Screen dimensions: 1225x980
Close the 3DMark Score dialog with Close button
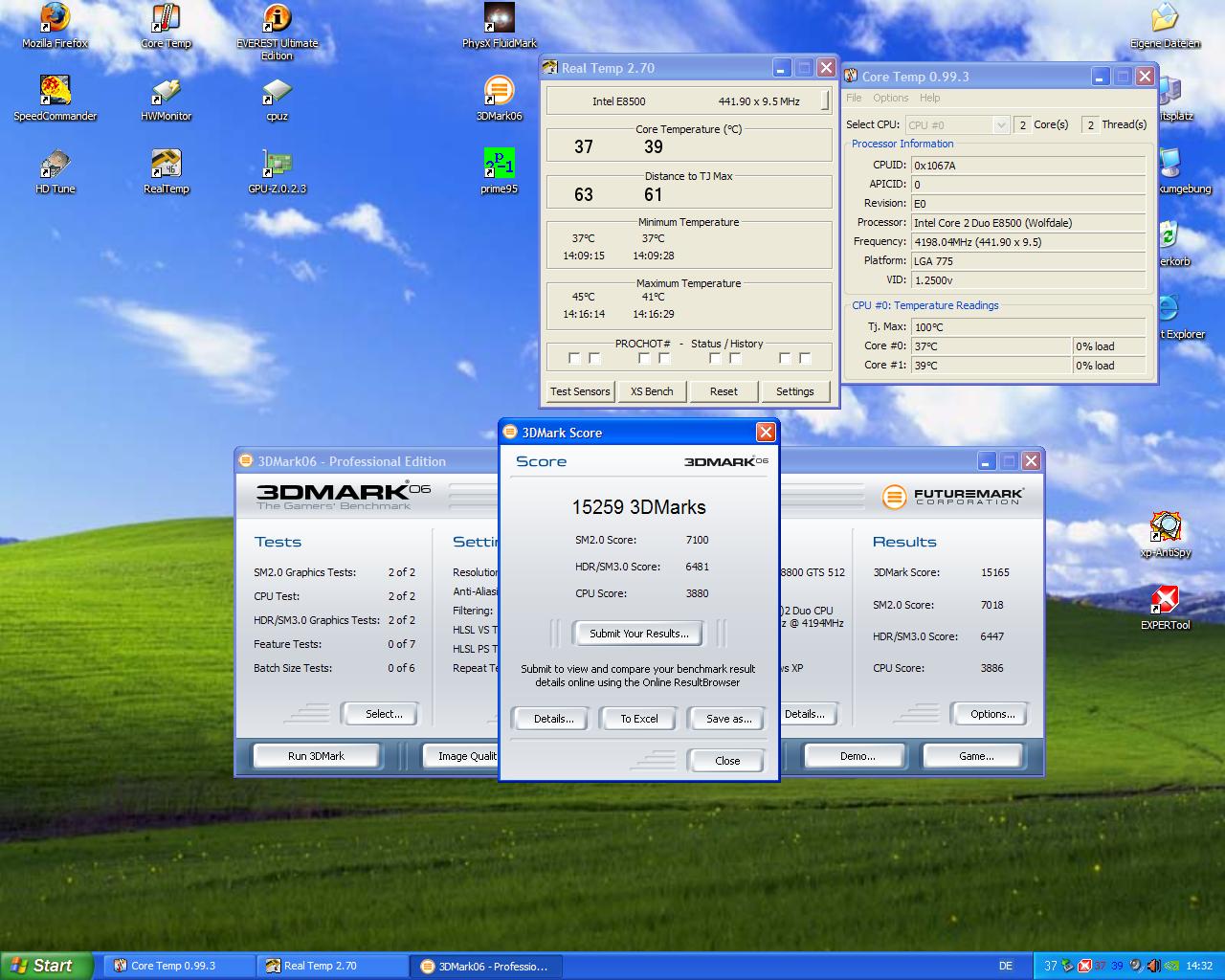point(727,761)
